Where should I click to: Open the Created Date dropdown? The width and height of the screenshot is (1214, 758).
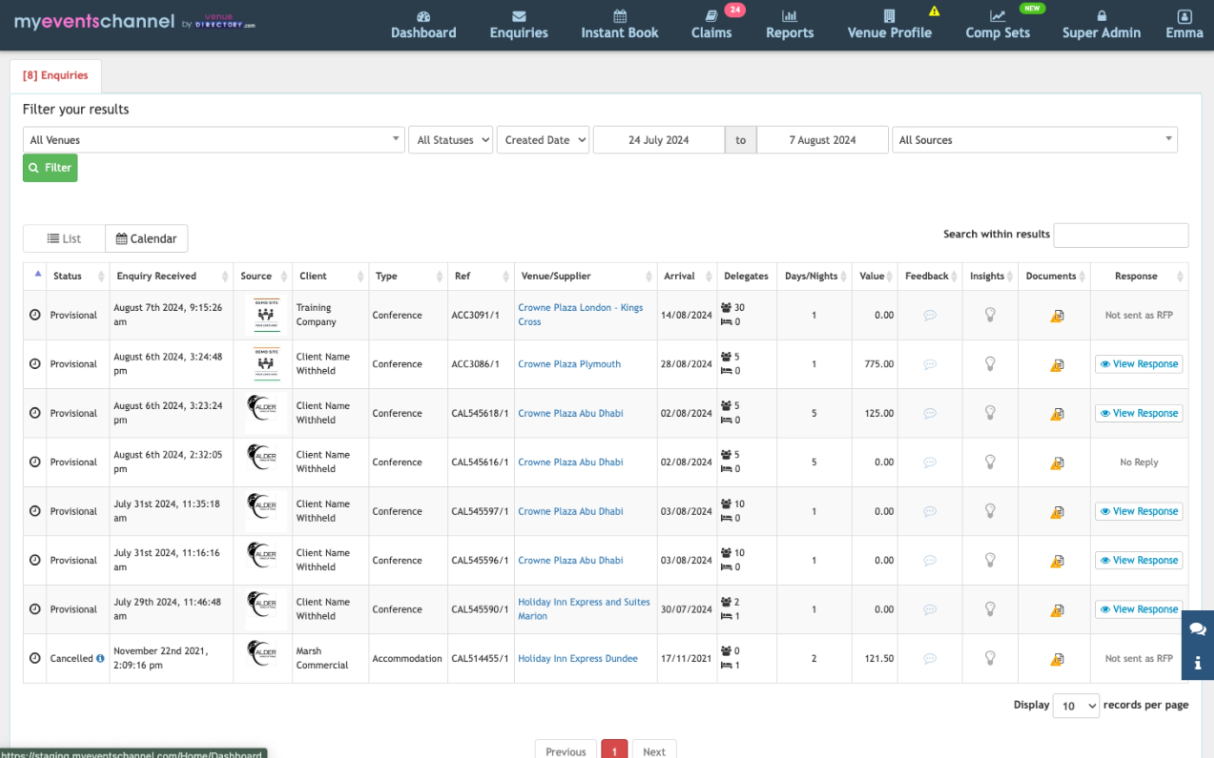[x=543, y=140]
